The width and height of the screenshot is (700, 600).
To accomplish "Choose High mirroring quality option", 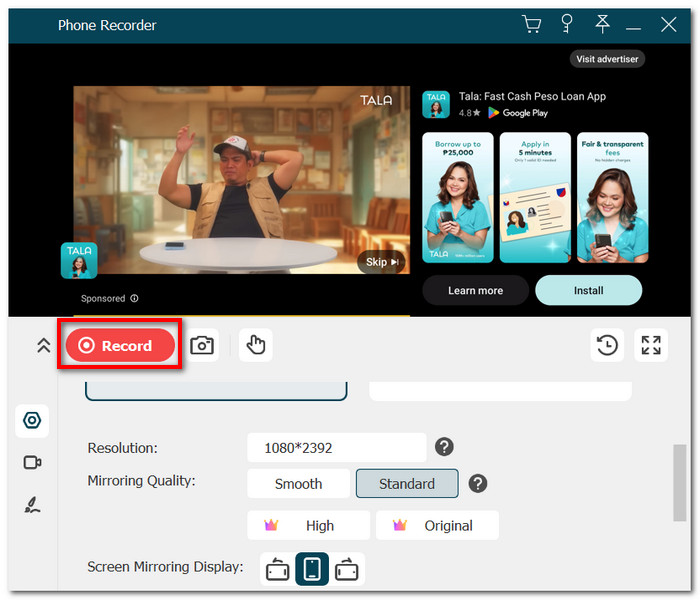I will (308, 525).
